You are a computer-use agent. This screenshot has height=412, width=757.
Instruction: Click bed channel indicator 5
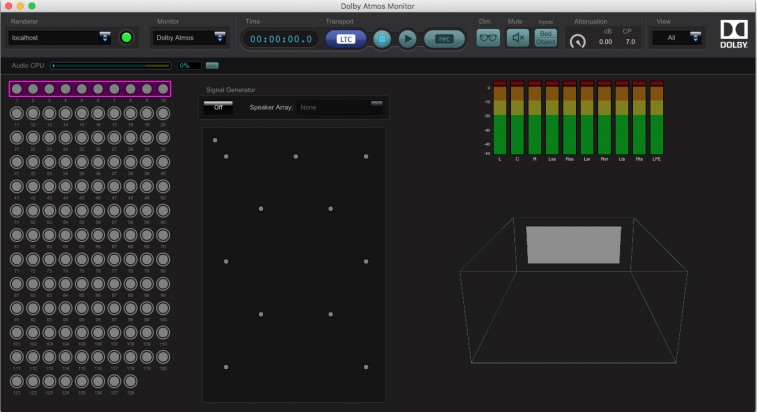coord(82,89)
